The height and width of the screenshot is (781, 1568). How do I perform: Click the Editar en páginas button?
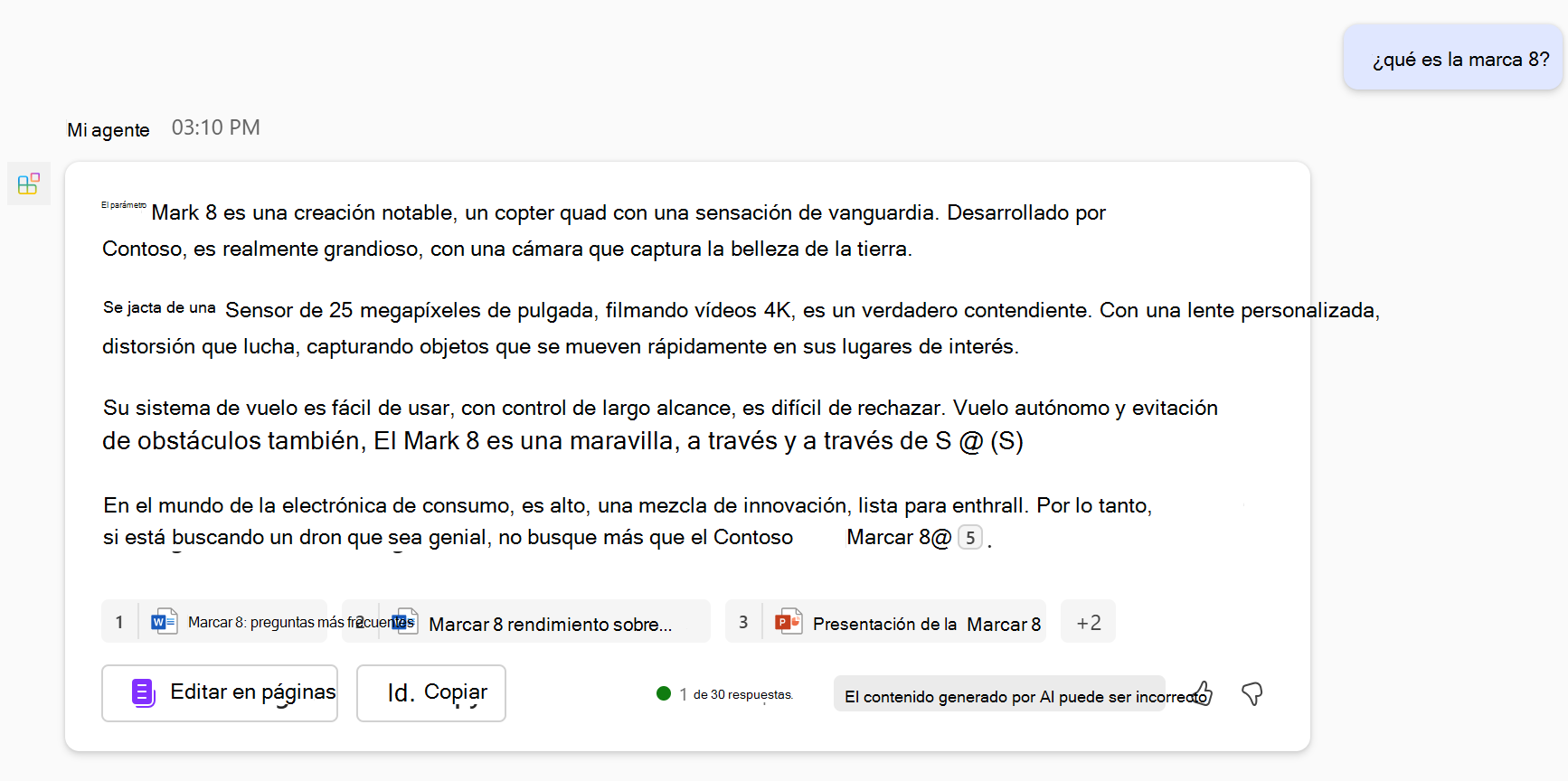pyautogui.click(x=220, y=693)
